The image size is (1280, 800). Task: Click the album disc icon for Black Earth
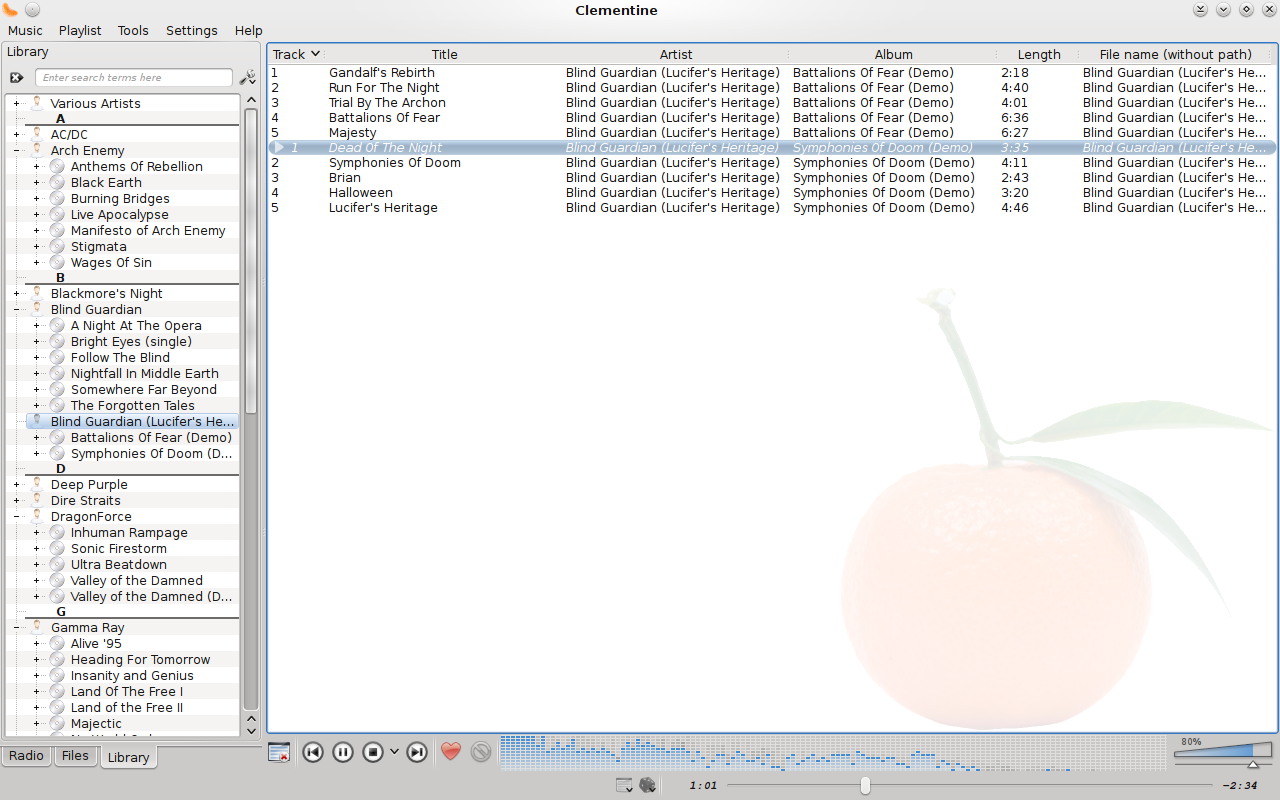pos(57,182)
